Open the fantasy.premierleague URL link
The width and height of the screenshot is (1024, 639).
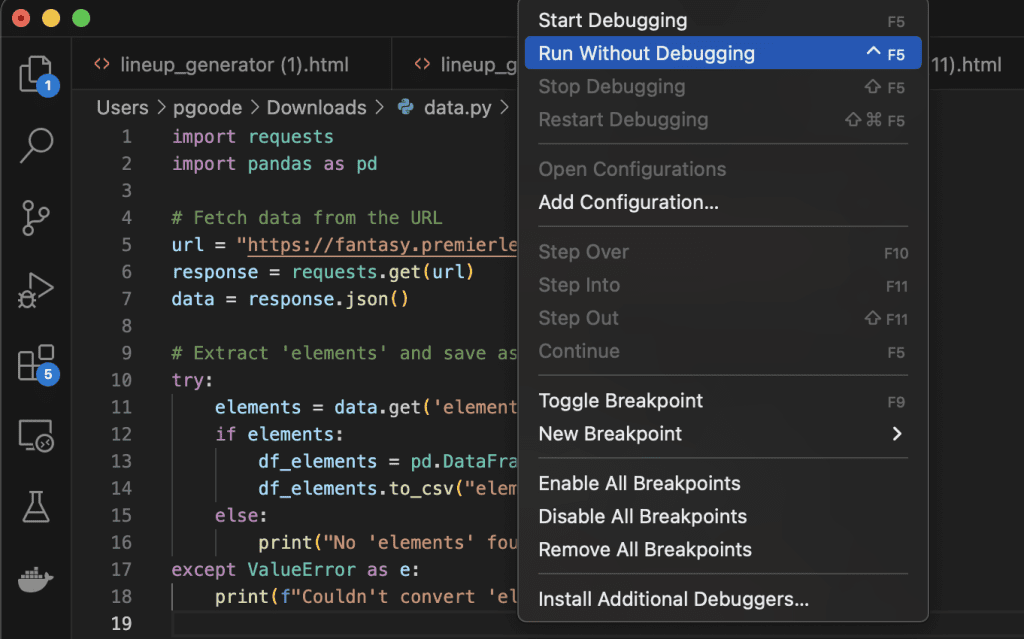pyautogui.click(x=383, y=245)
